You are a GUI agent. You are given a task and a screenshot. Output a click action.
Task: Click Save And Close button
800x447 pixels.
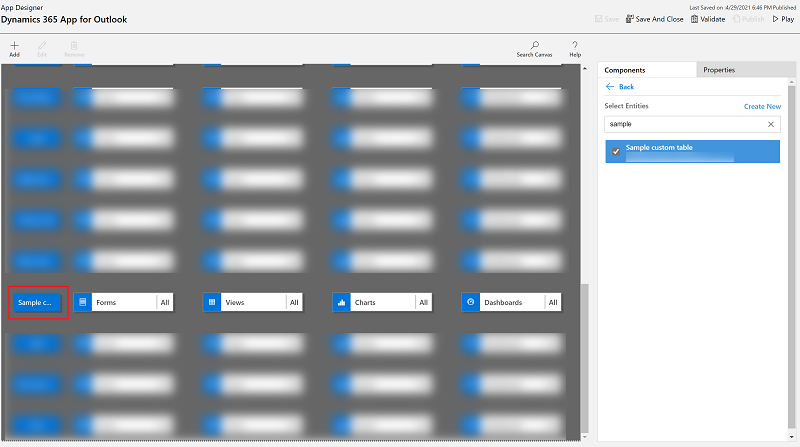[x=655, y=19]
